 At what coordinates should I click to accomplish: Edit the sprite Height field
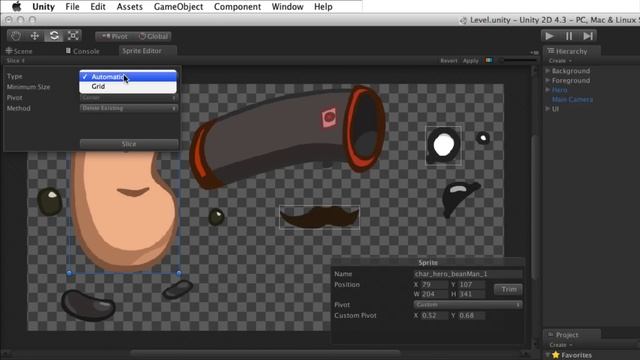pyautogui.click(x=471, y=294)
